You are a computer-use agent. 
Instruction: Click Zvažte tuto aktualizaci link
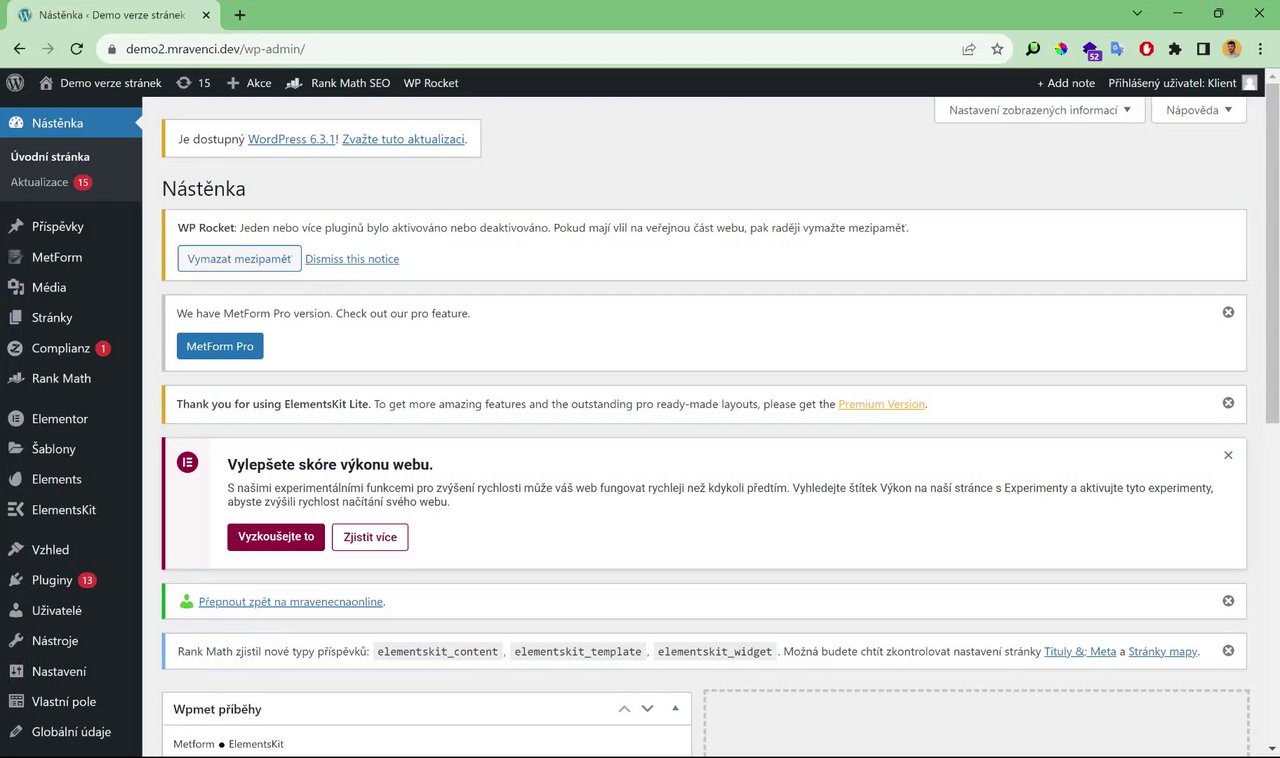click(403, 139)
